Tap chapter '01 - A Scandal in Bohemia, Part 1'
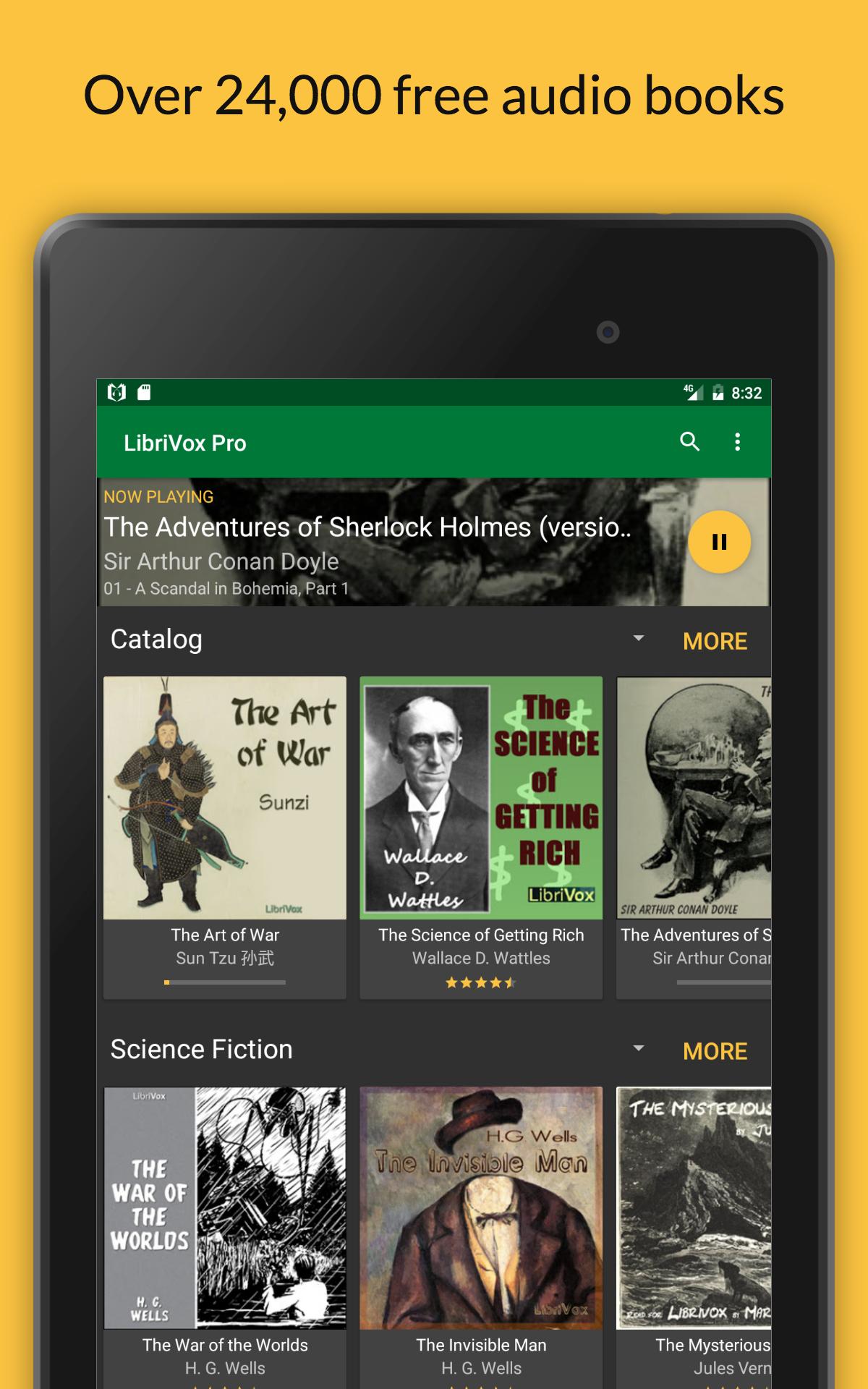The image size is (868, 1389). pos(226,589)
